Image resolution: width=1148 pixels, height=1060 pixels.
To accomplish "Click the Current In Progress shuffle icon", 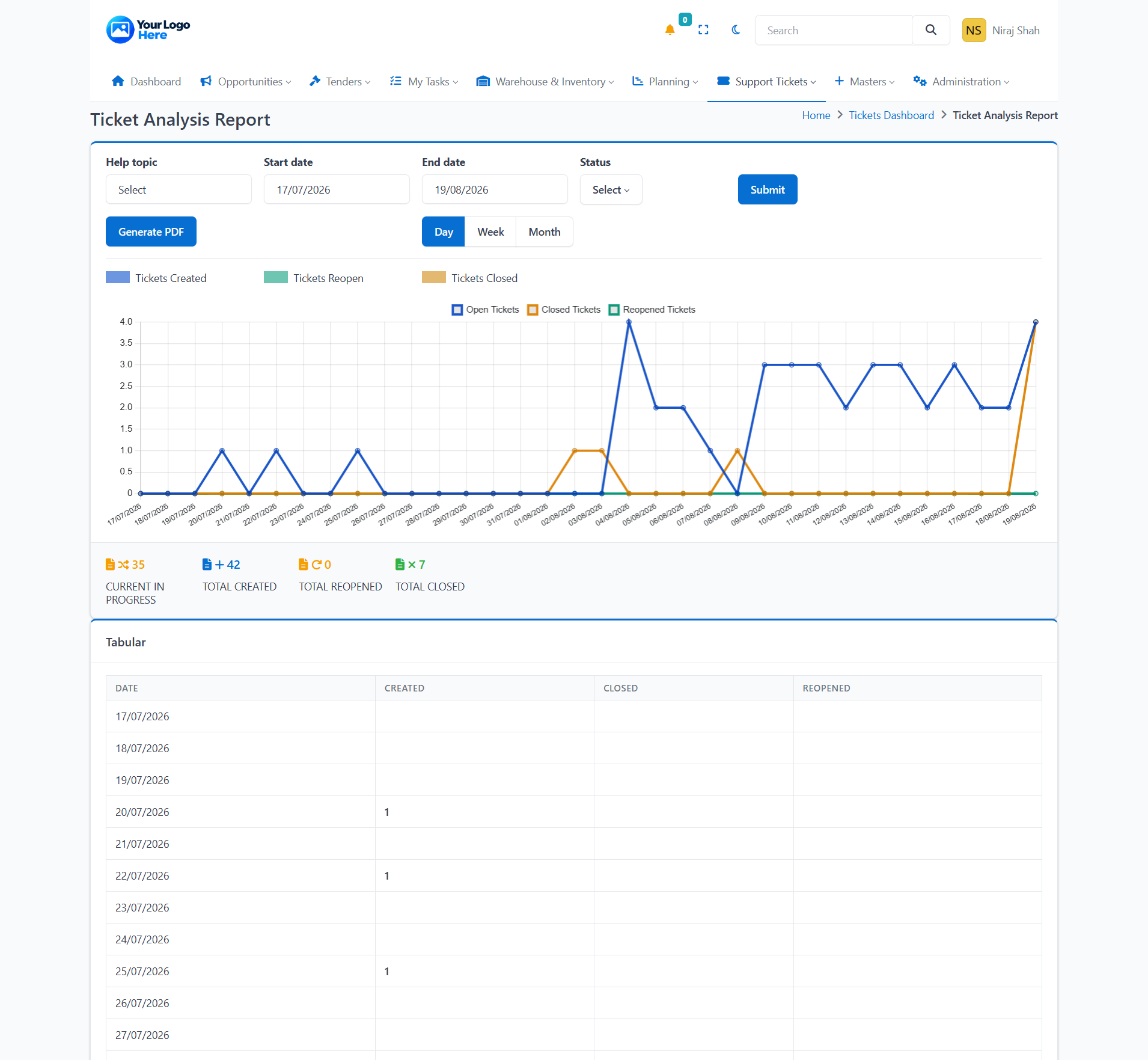I will click(x=123, y=565).
